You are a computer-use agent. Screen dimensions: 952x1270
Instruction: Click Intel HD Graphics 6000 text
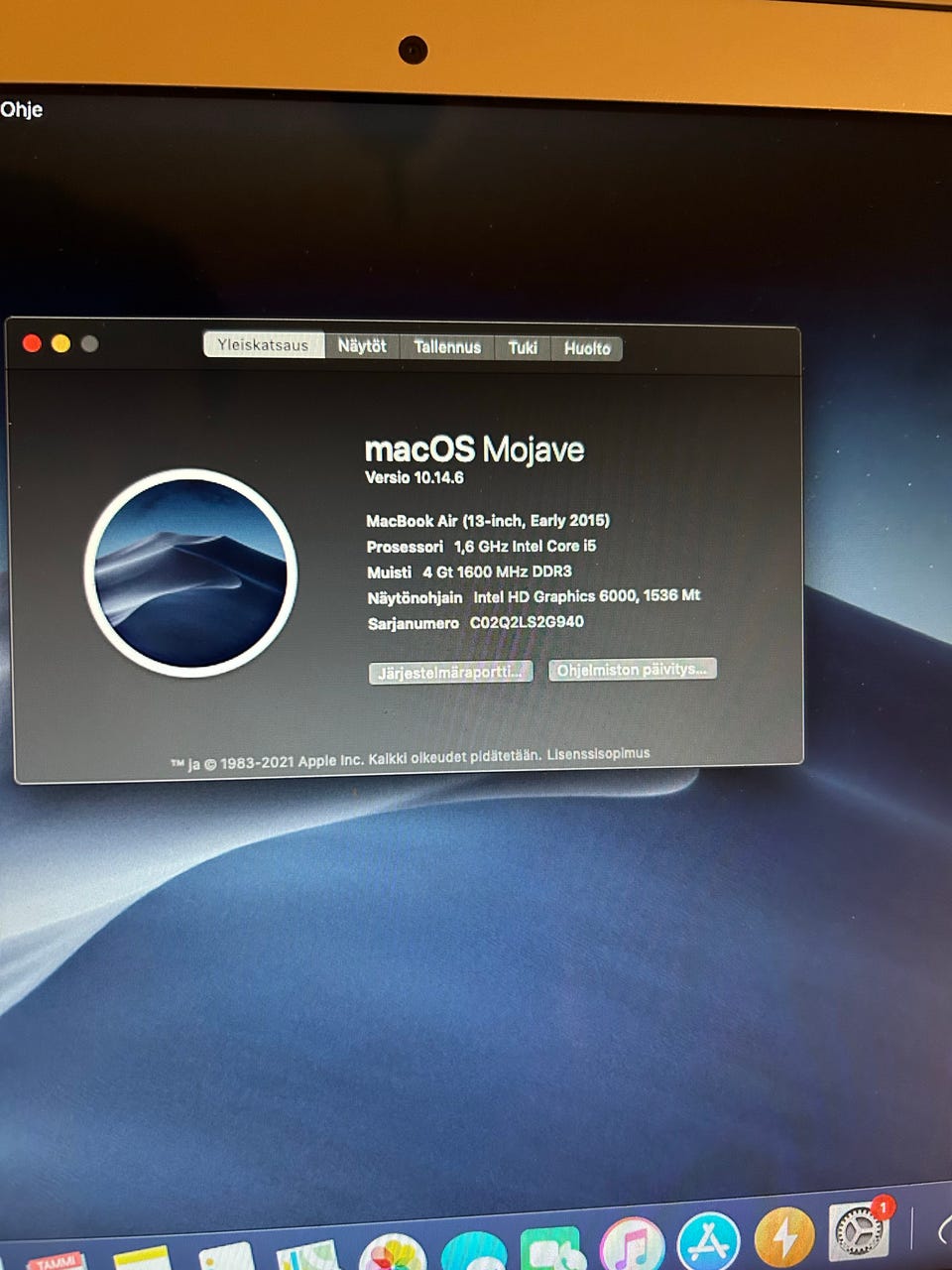555,596
